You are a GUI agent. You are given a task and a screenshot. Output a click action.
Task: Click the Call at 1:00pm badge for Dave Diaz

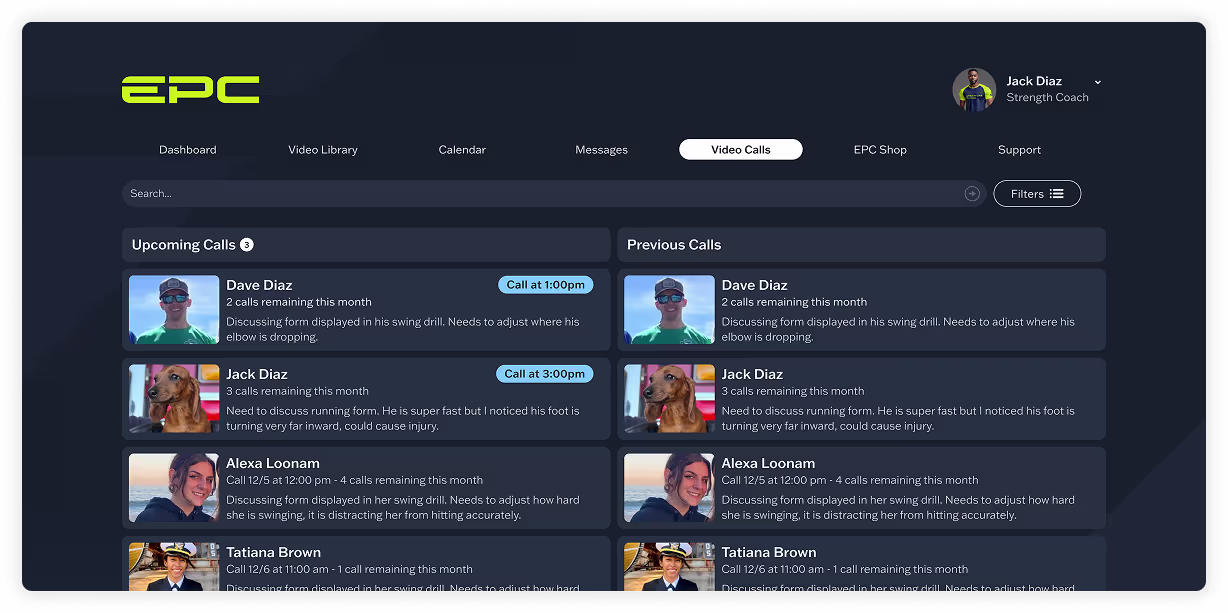coord(545,284)
